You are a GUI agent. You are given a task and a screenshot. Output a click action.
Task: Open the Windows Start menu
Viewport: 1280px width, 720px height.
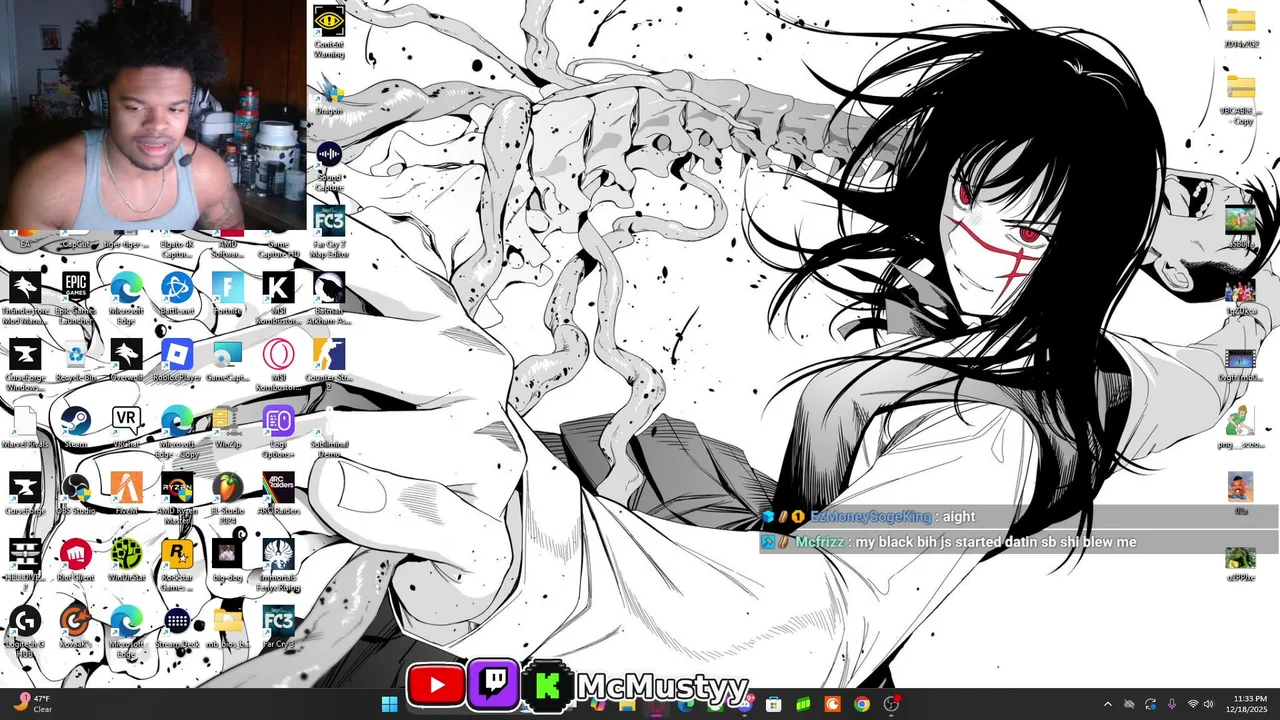389,704
